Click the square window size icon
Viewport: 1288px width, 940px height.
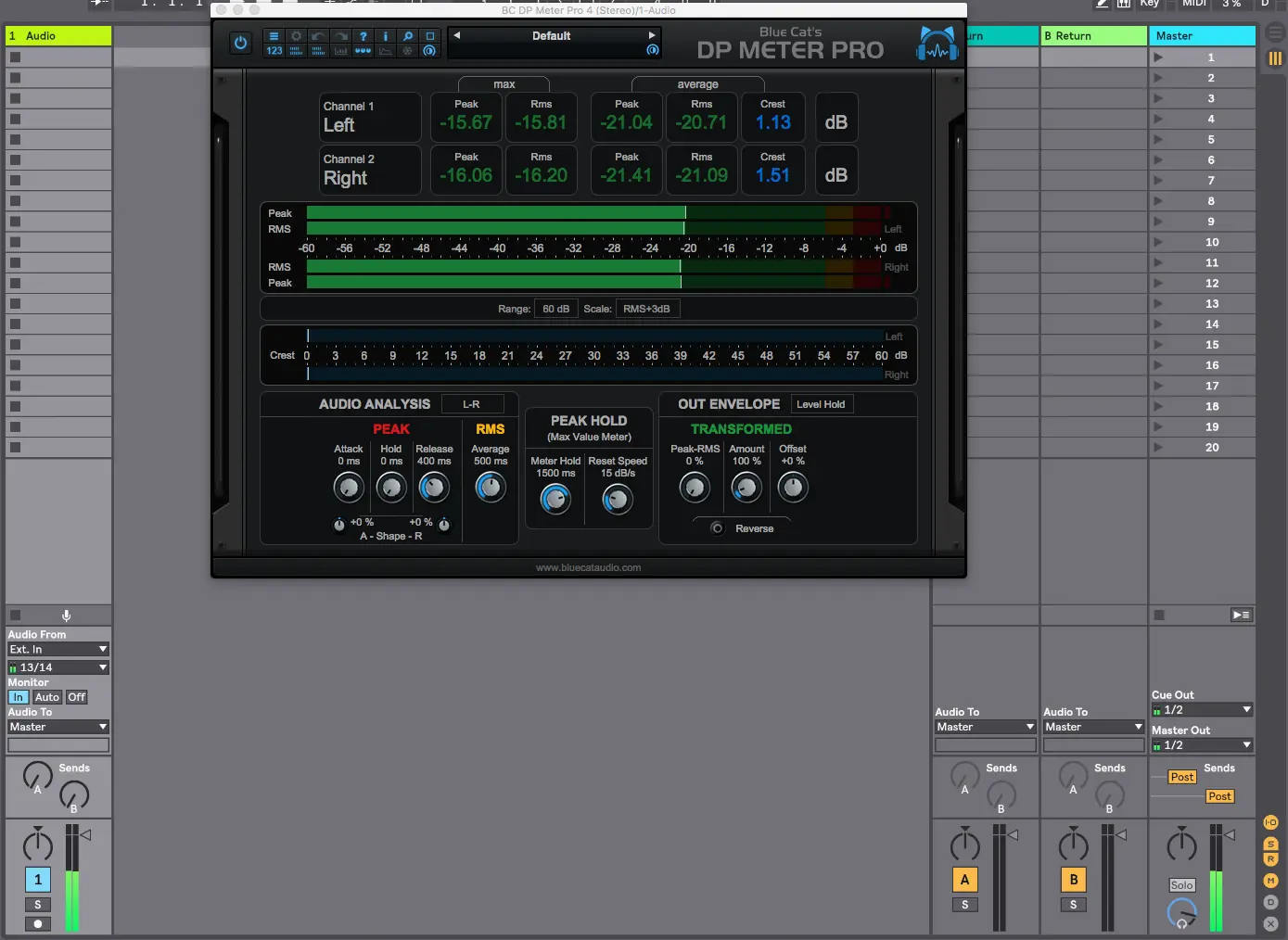point(429,36)
